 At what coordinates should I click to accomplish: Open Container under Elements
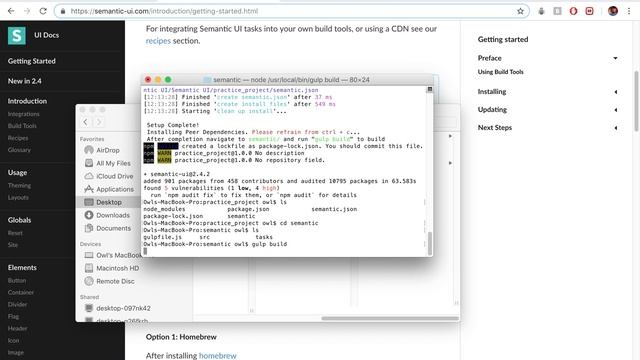coord(21,293)
